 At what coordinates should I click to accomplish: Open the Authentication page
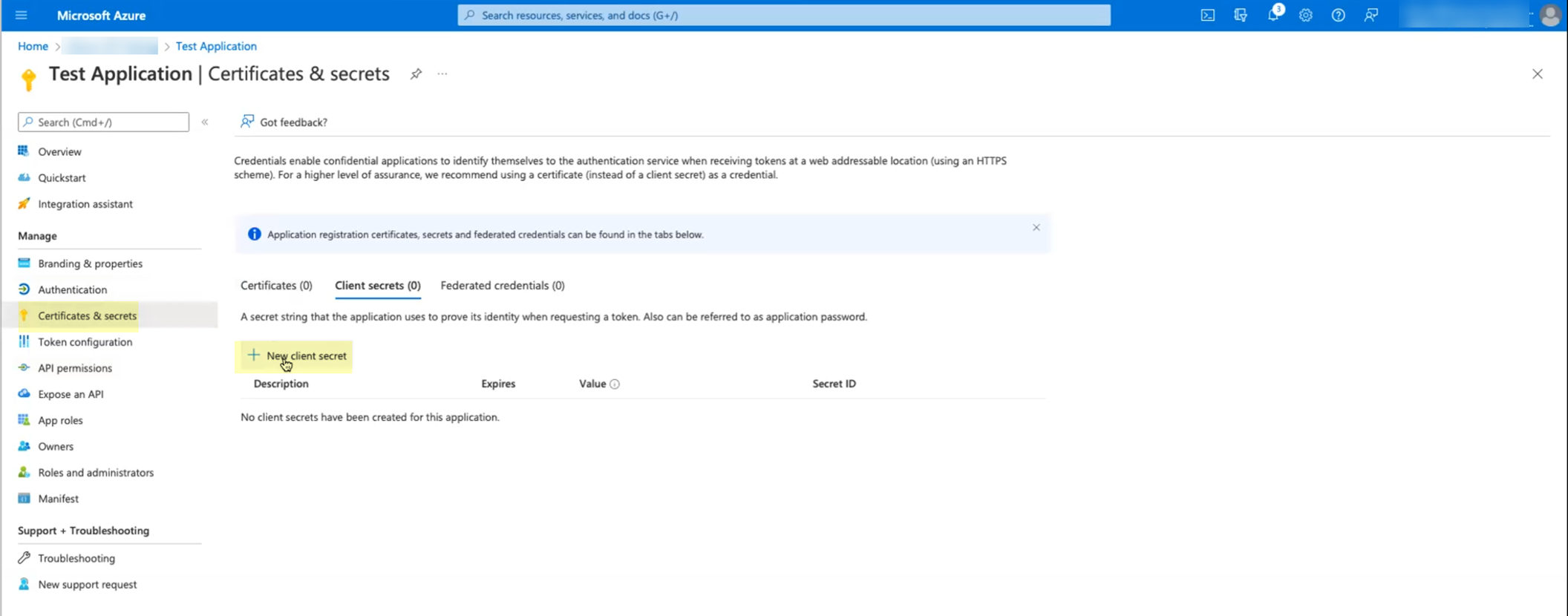pos(72,289)
